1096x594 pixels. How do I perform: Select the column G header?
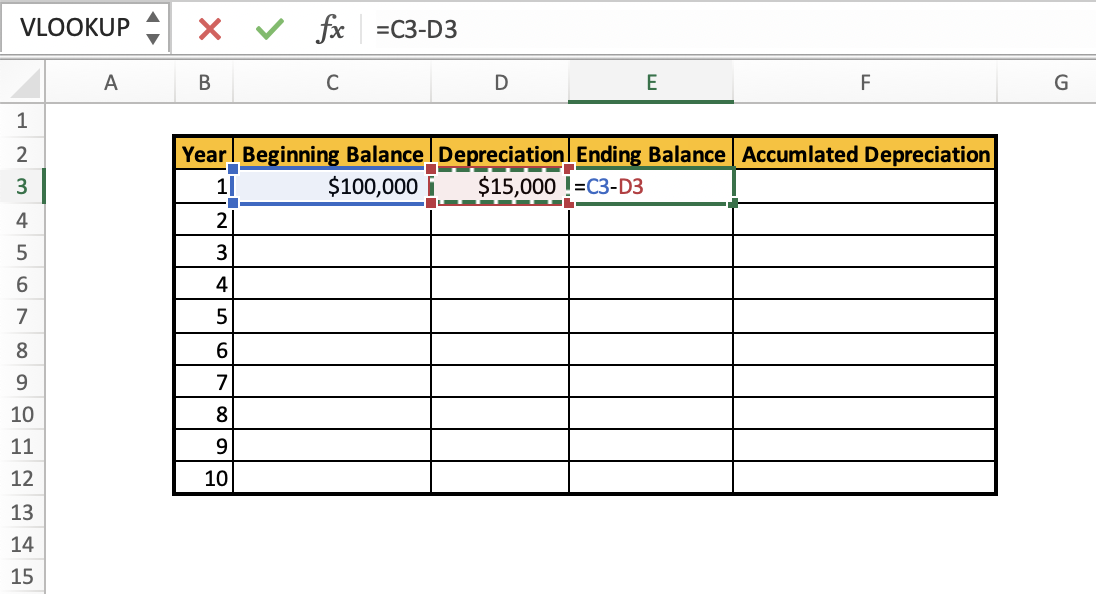(x=1060, y=82)
